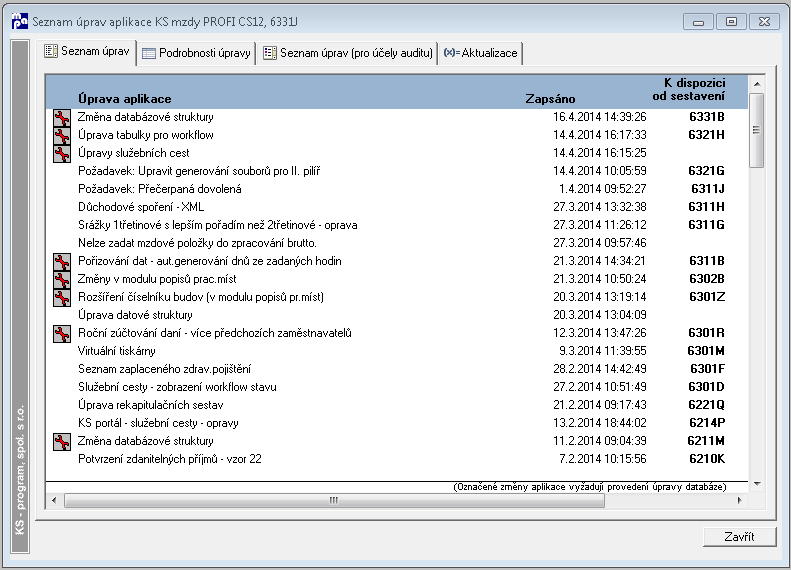Click wrench icon beside 16.4.2014 Změna databázové struktury
The width and height of the screenshot is (791, 570).
click(62, 118)
